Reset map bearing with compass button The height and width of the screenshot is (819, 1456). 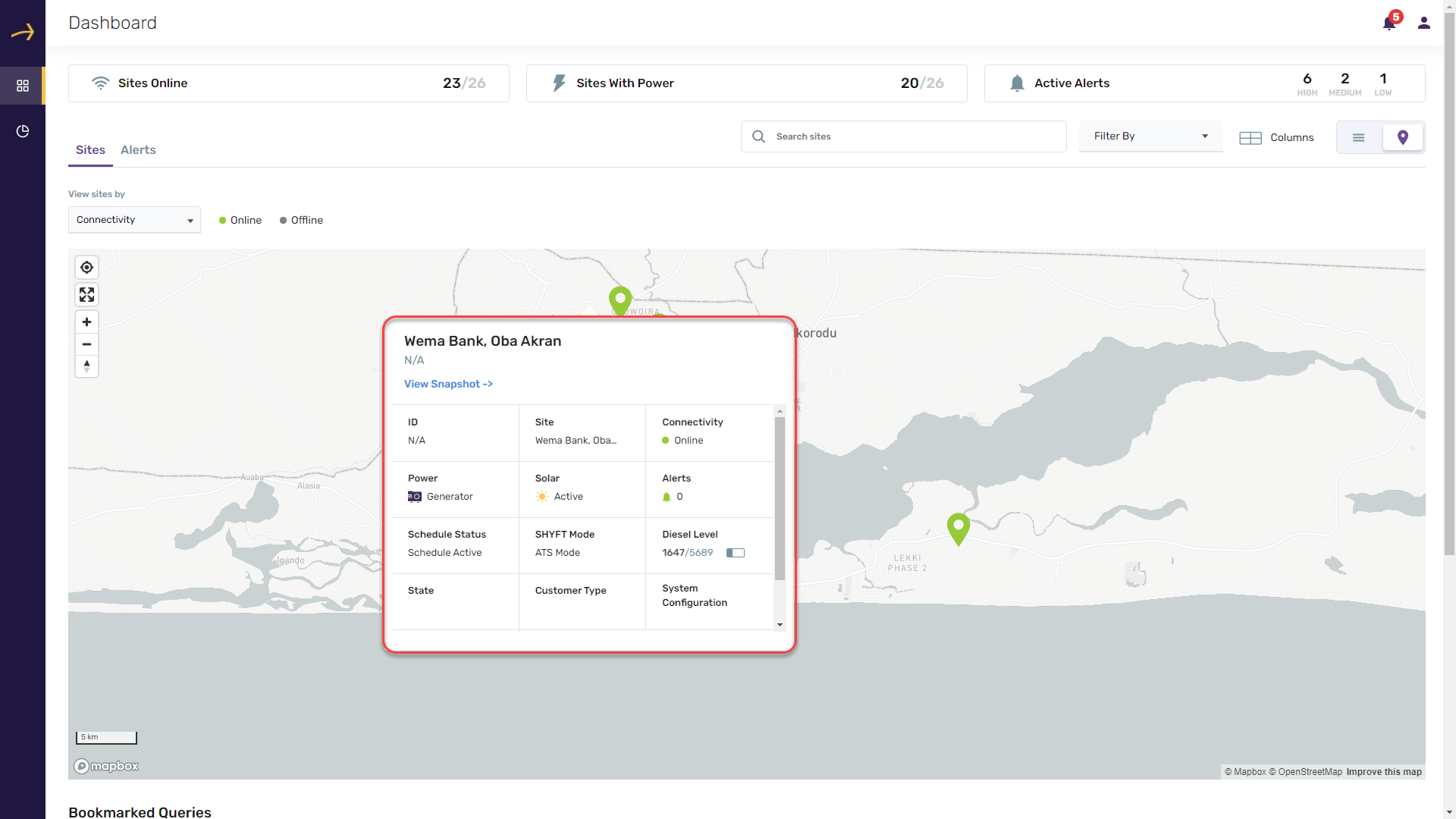(x=86, y=366)
